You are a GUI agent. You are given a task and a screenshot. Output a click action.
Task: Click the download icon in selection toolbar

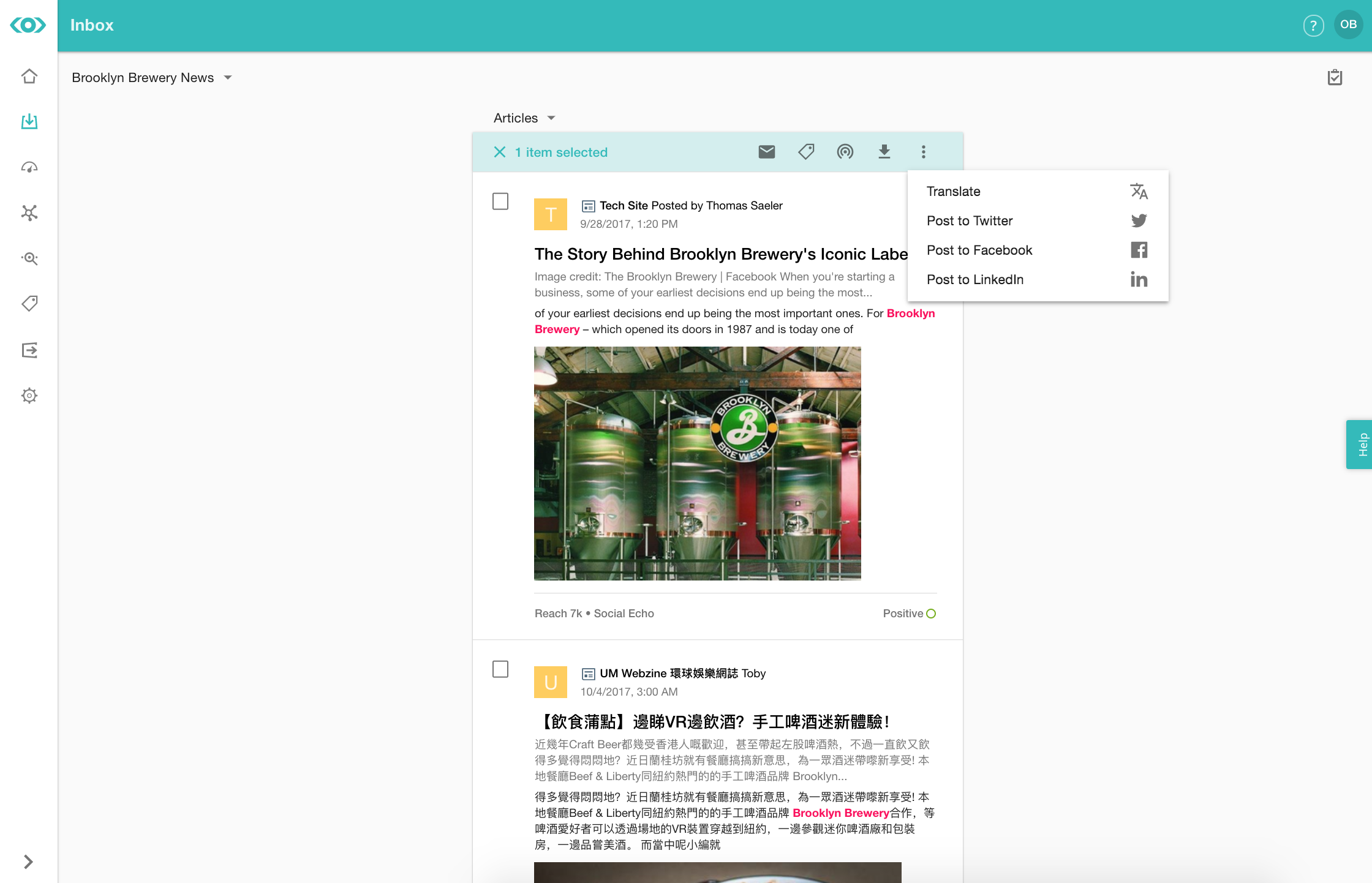click(x=884, y=152)
